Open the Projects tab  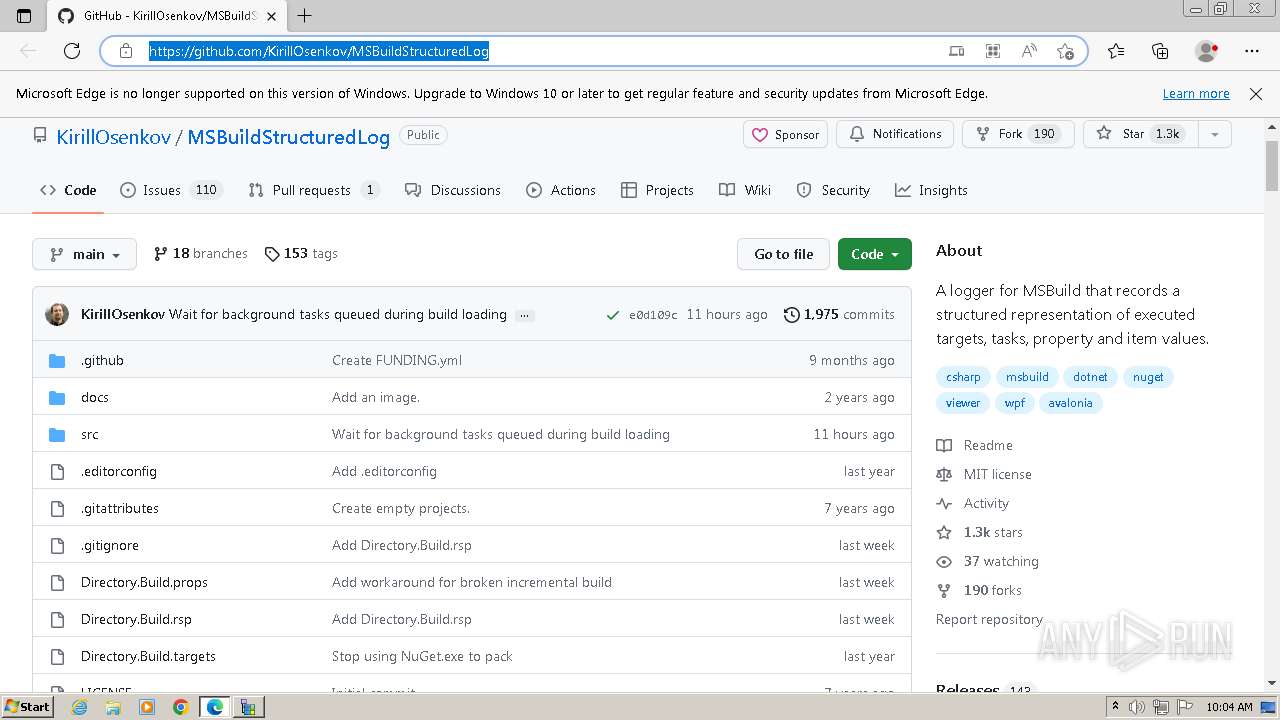(657, 190)
